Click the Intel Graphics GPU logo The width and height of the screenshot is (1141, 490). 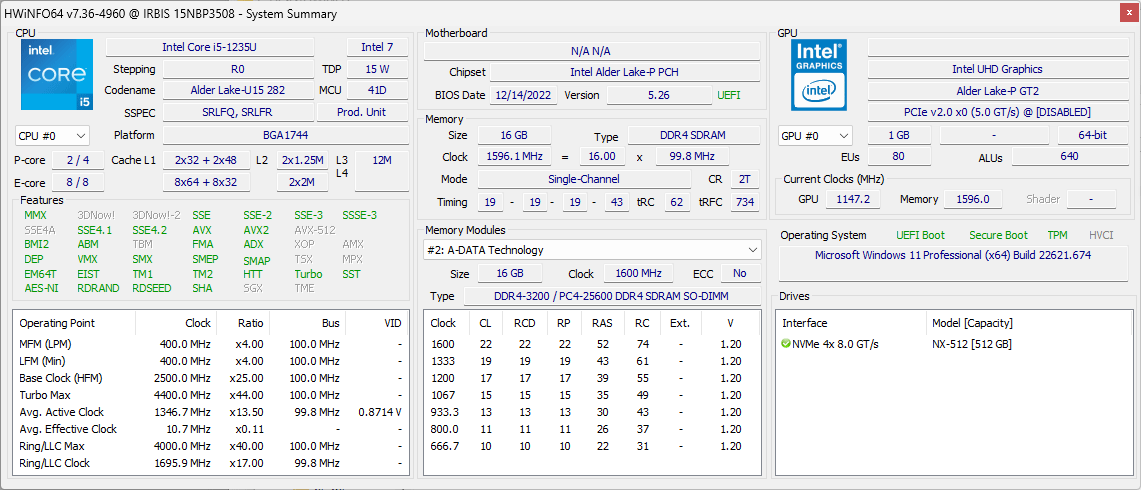819,74
